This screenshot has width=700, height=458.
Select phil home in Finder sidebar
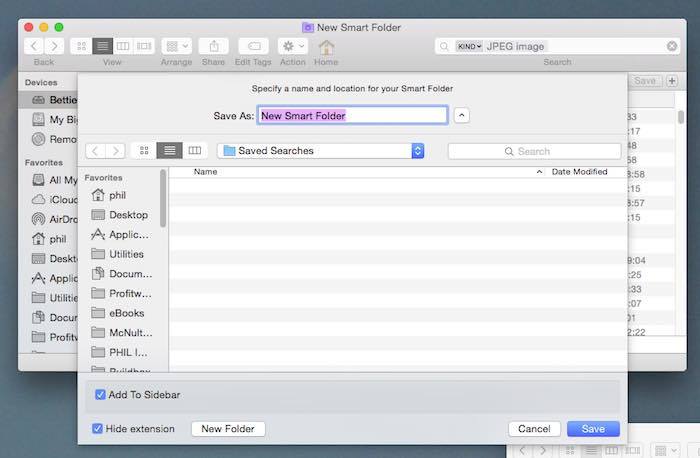coord(50,239)
